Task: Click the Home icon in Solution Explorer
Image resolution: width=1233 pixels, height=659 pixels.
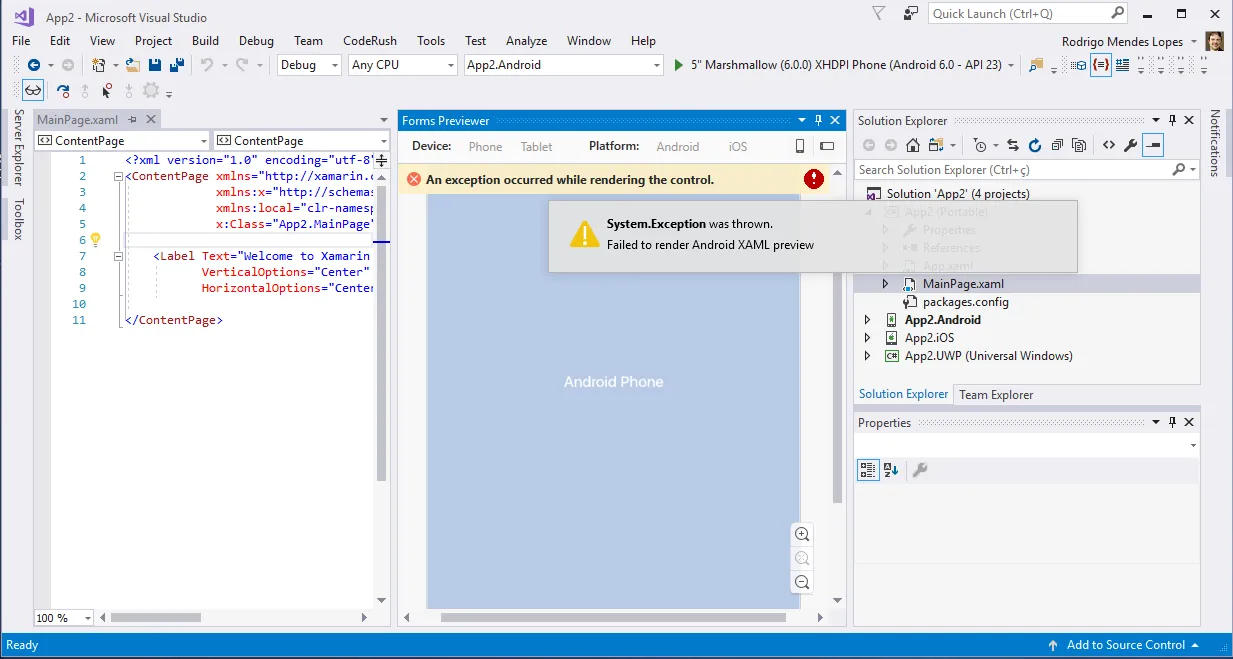Action: tap(913, 145)
